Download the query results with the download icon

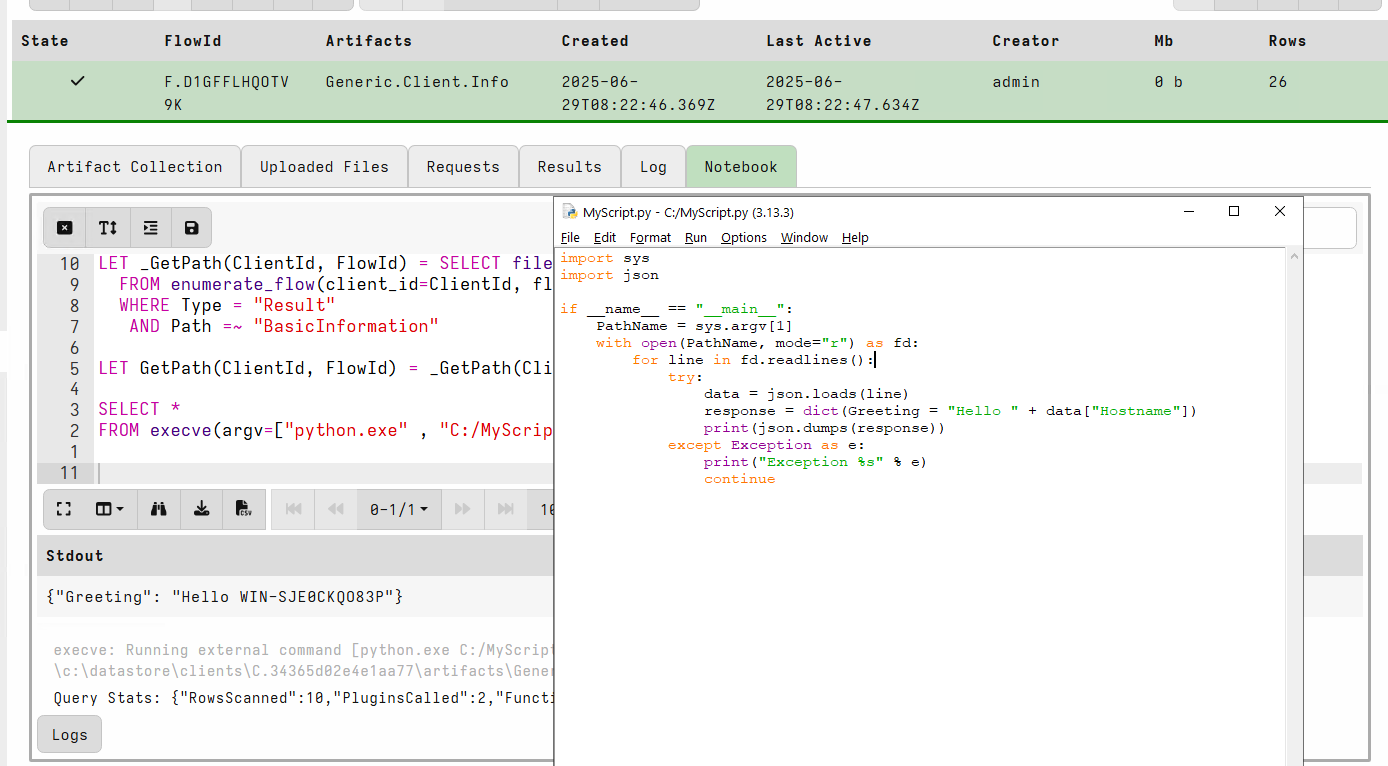click(201, 509)
